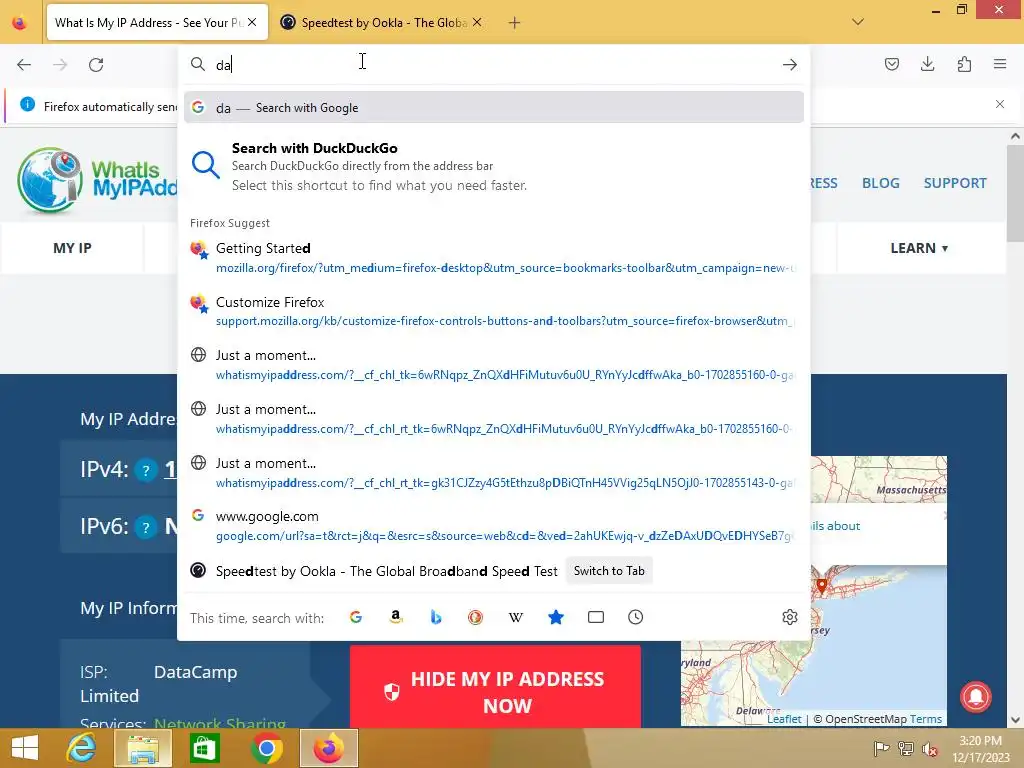Close the What Is My IP Address tab

coord(252,22)
